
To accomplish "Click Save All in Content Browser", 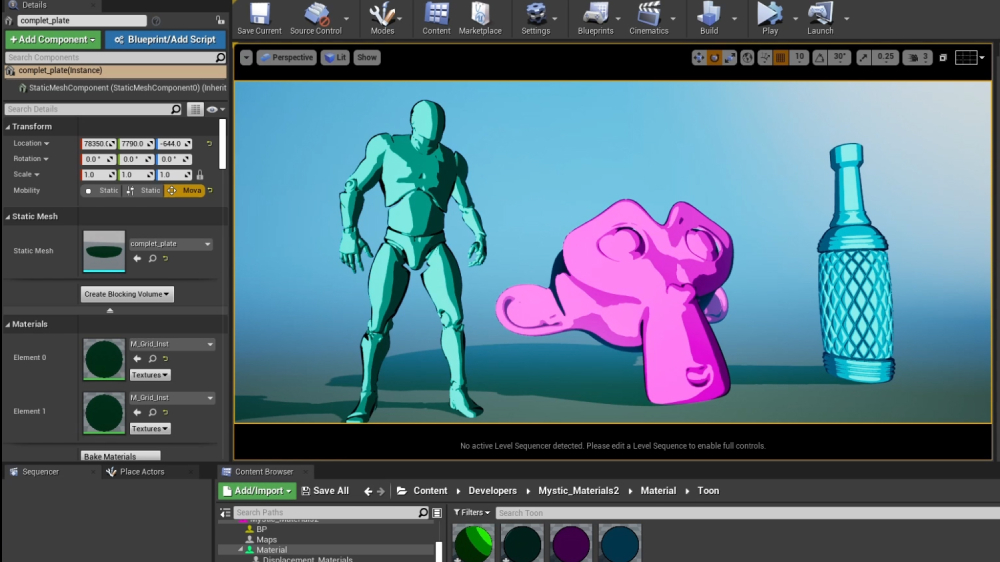I will coord(325,491).
